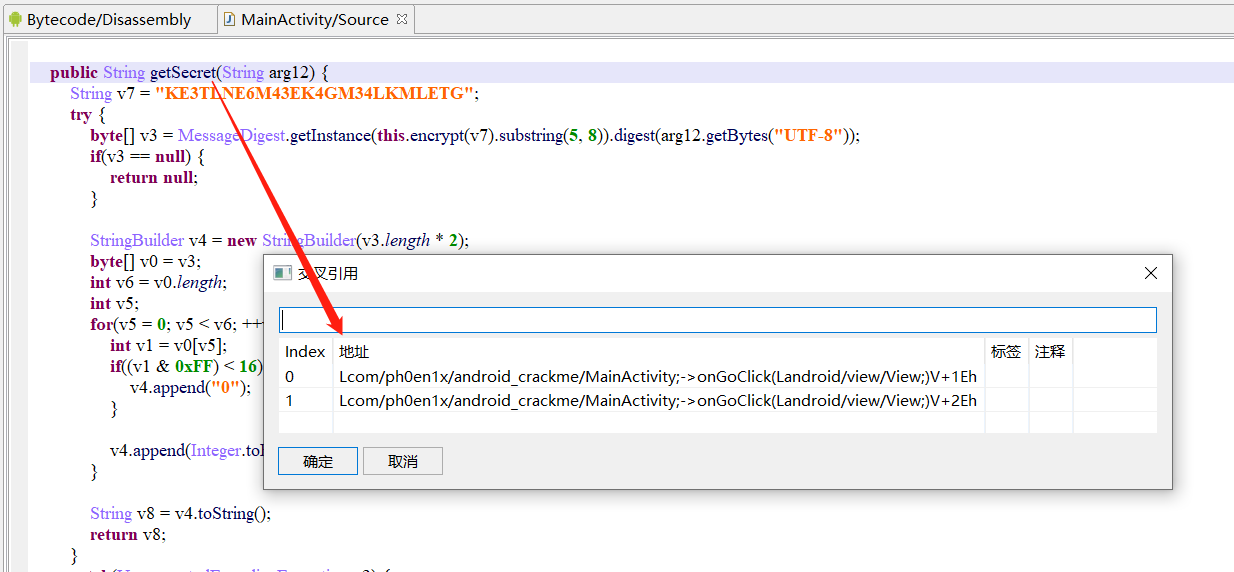Viewport: 1234px width, 572px height.
Task: Switch to the Bytecode/Disassembly tab
Action: tap(107, 19)
